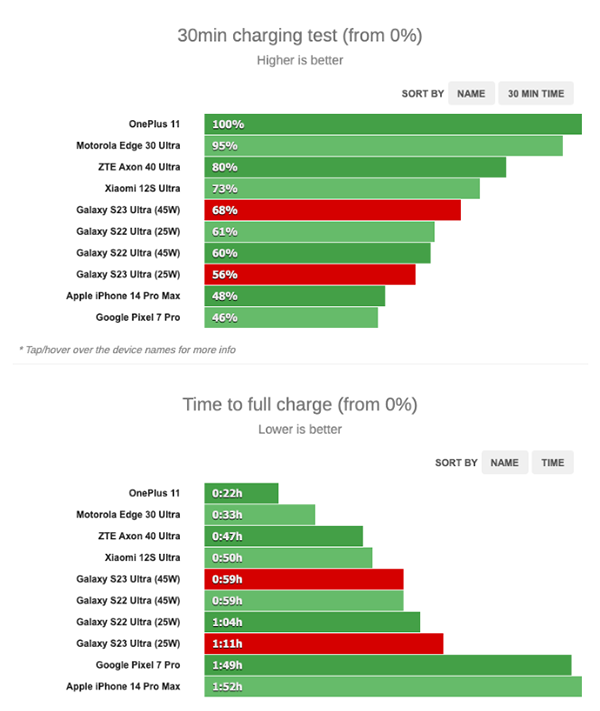Open Galaxy S22 Ultra (25W) in full charge chart
This screenshot has height=711, width=600.
(x=128, y=622)
